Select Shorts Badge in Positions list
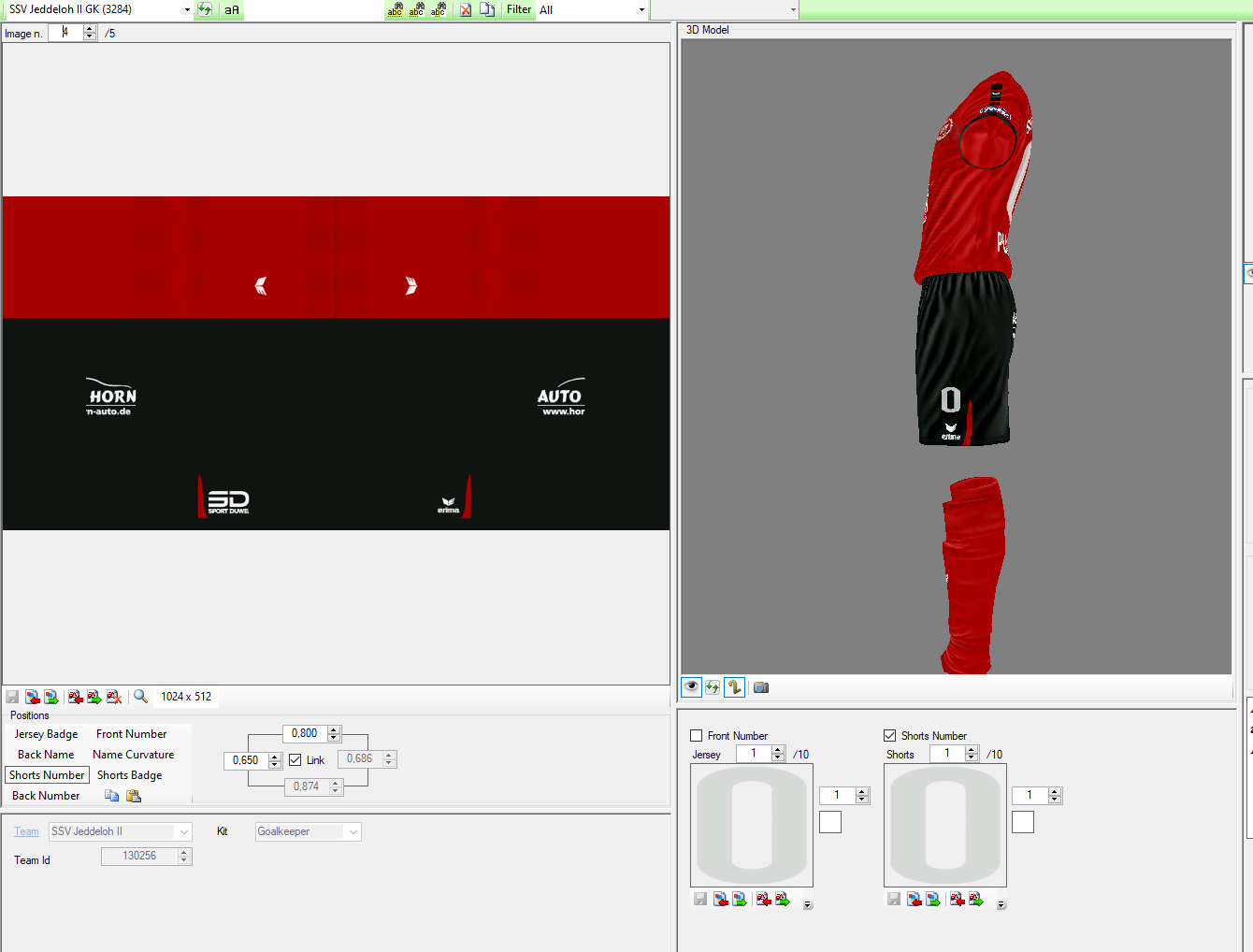 (x=129, y=775)
